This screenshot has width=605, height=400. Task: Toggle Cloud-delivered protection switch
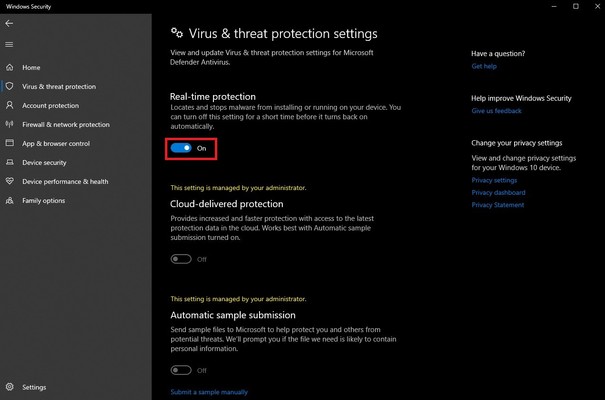(x=181, y=259)
